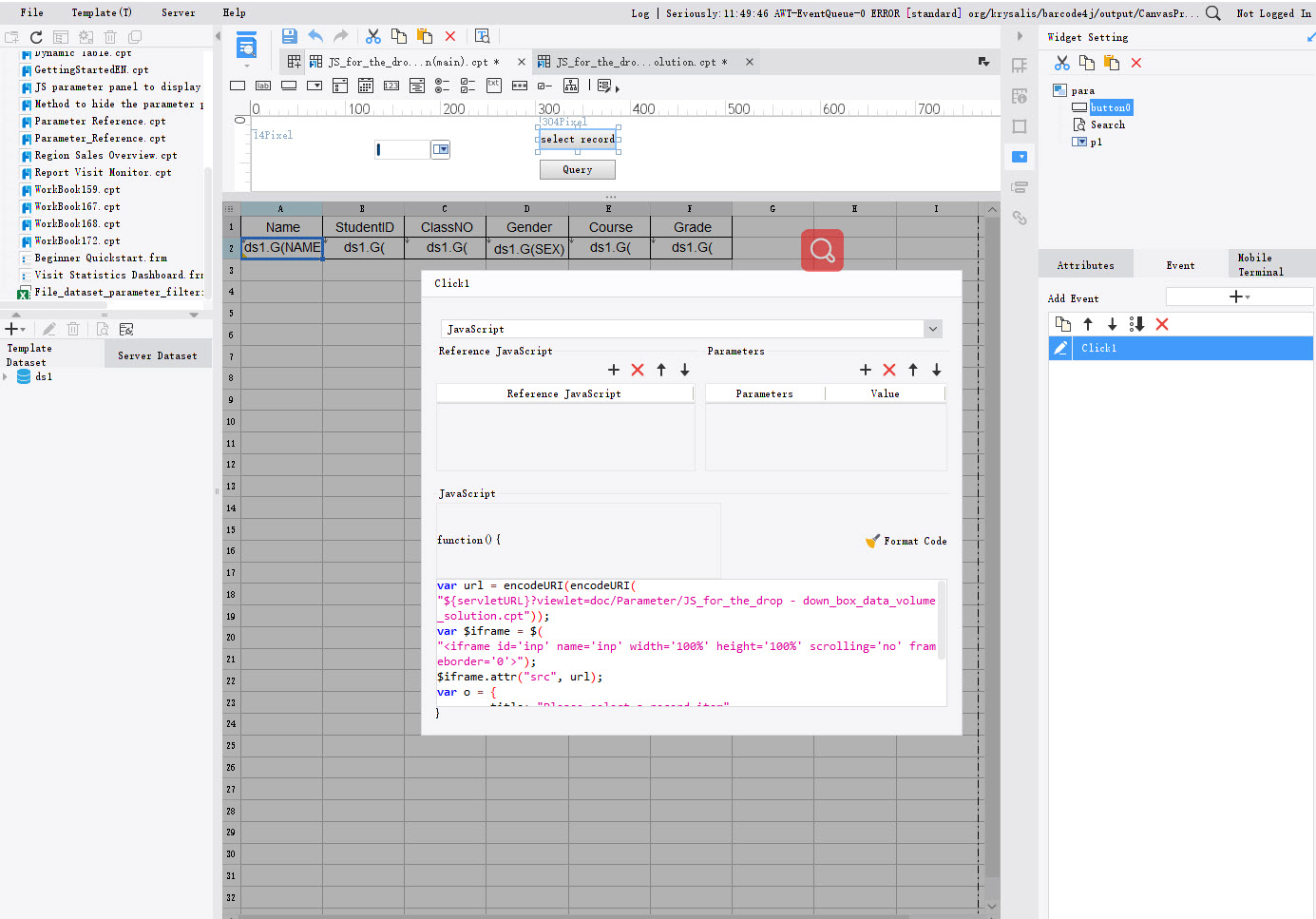
Task: Select cell ds1.G(SEX) in the report grid
Action: (x=528, y=249)
